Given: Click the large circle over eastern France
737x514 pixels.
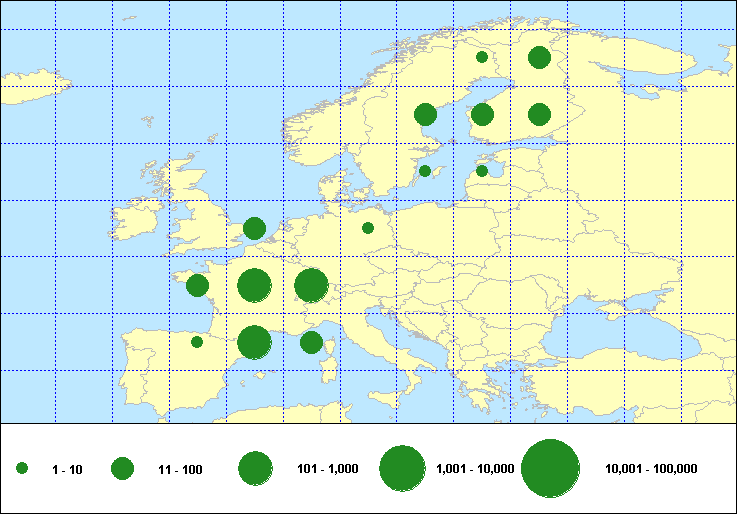Looking at the screenshot, I should pos(311,285).
